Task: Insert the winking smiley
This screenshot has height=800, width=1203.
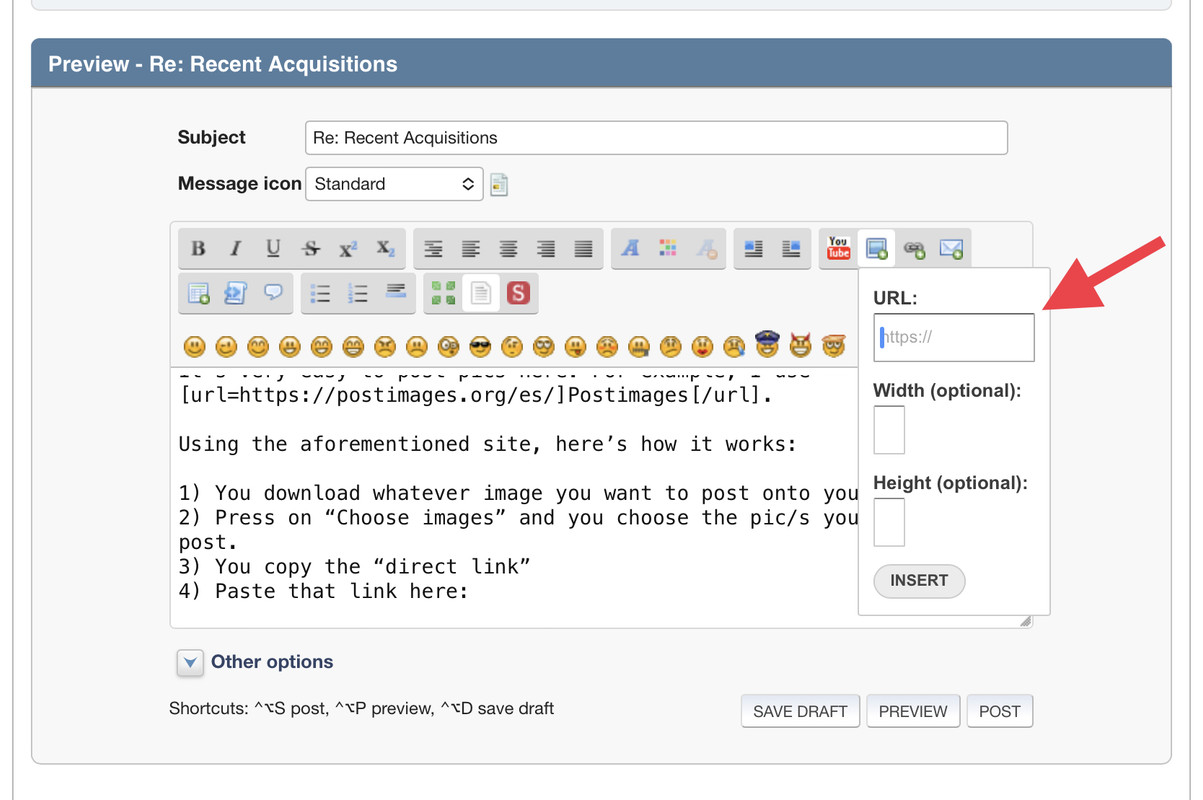Action: tap(227, 347)
